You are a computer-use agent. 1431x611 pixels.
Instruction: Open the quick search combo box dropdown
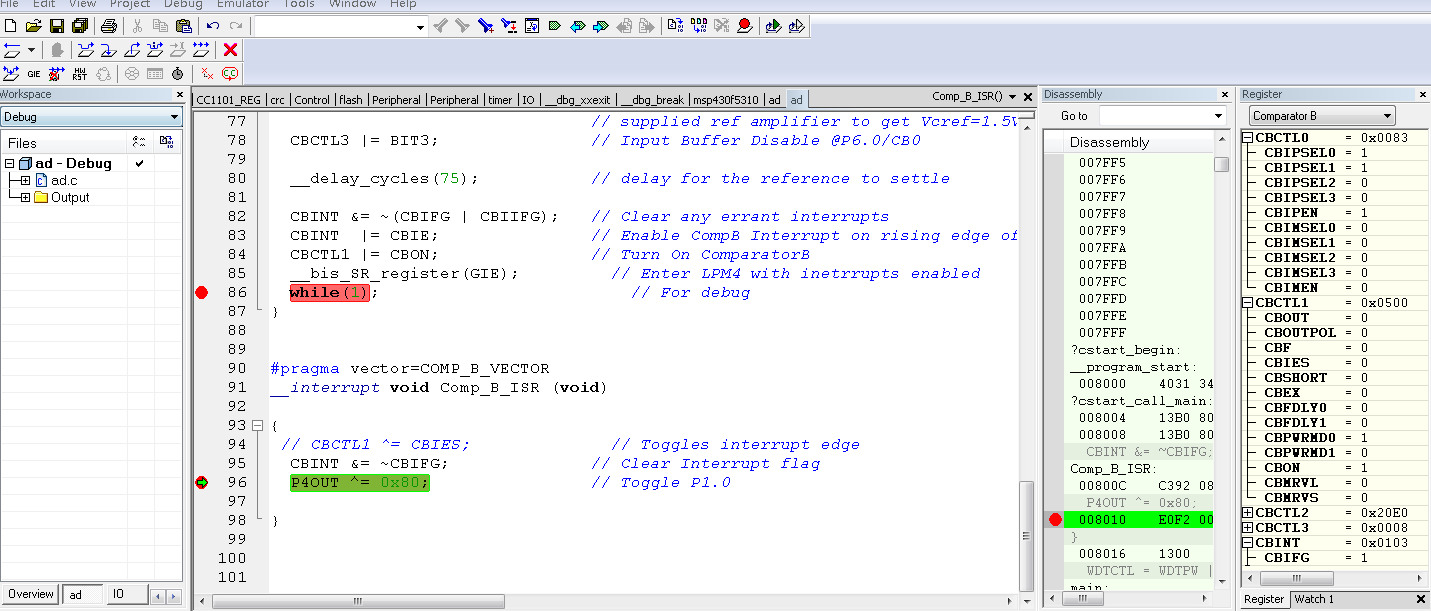pyautogui.click(x=420, y=27)
